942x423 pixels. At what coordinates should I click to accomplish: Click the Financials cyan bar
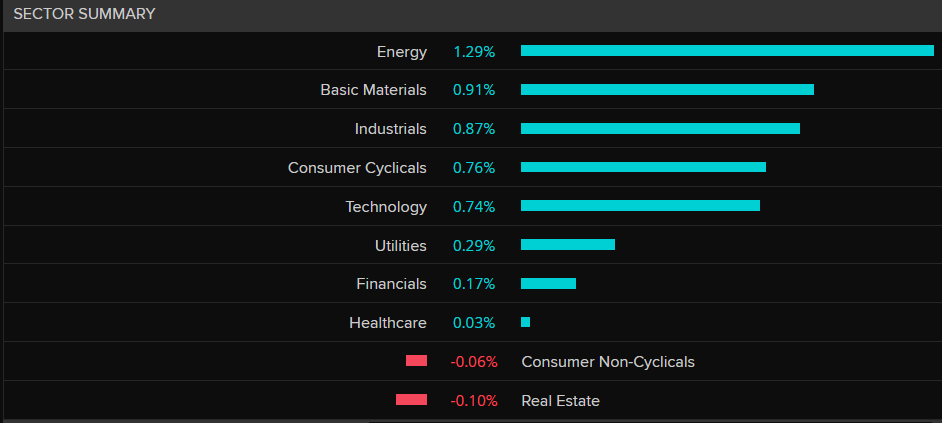548,283
